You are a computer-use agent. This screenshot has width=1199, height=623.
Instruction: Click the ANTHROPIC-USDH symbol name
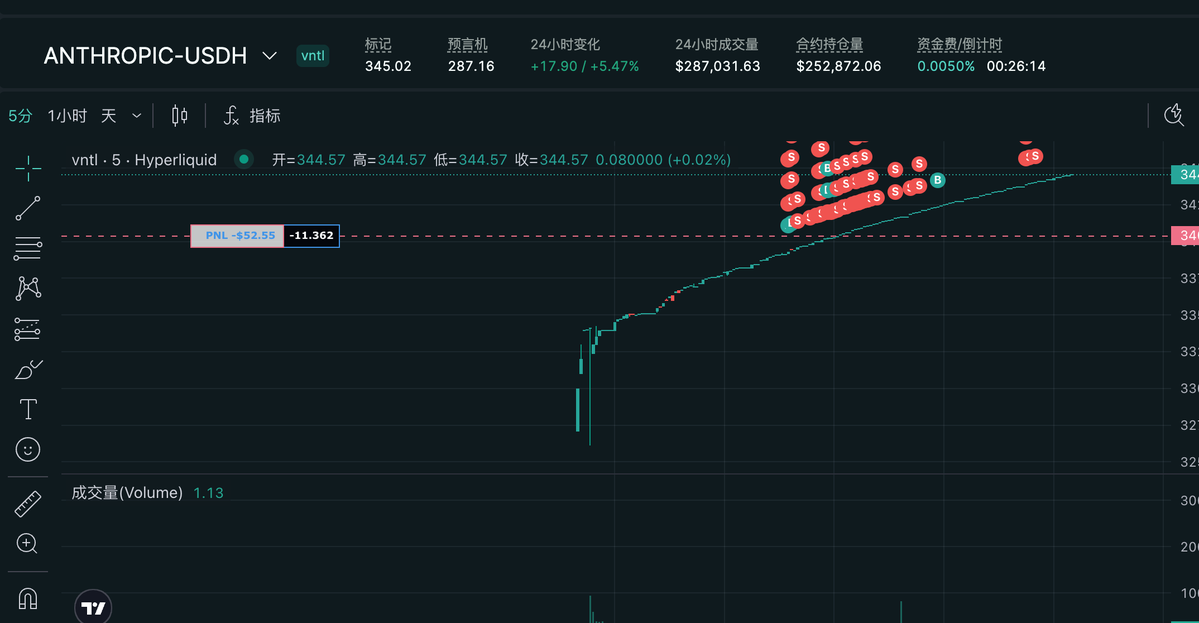pyautogui.click(x=145, y=56)
